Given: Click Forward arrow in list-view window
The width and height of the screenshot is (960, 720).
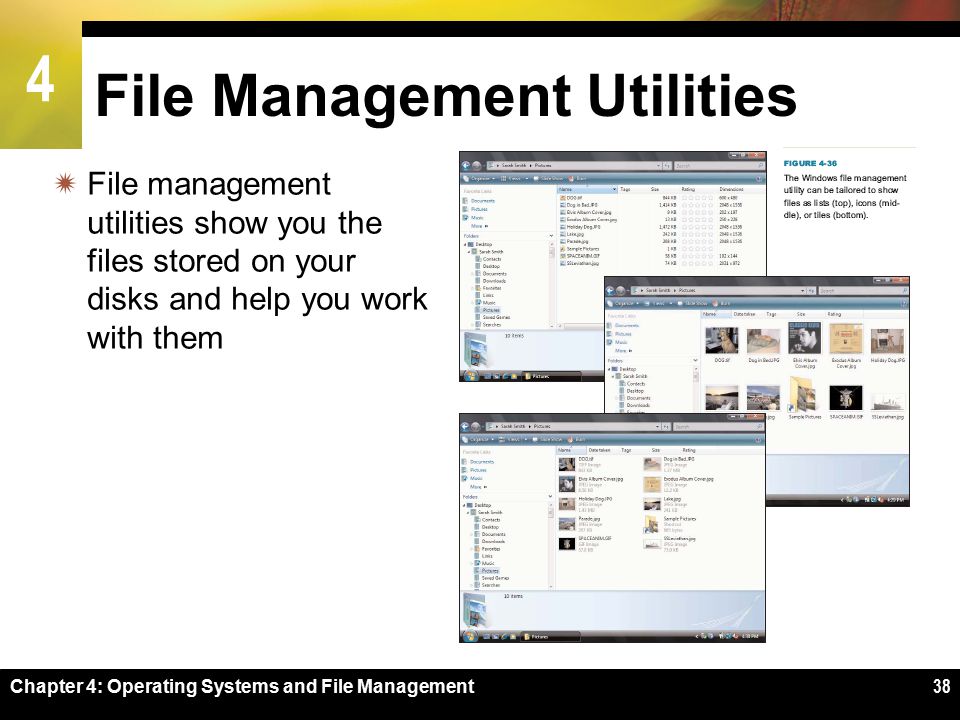Looking at the screenshot, I should 477,165.
